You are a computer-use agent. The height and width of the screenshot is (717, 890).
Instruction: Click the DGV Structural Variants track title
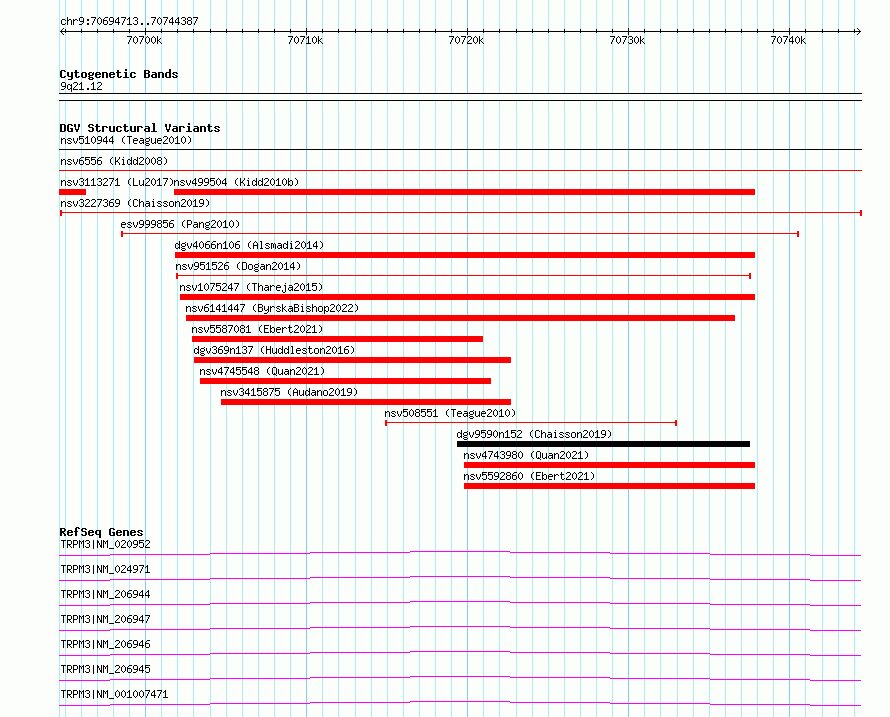(x=140, y=128)
